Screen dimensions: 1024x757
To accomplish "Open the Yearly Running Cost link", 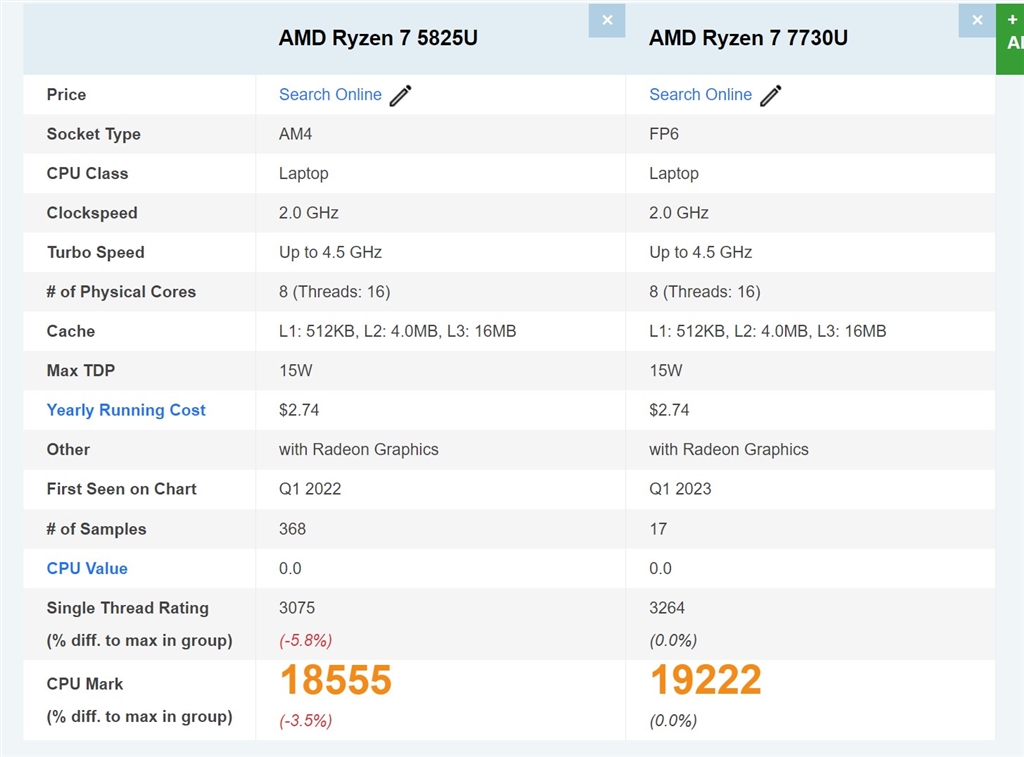I will [x=126, y=410].
